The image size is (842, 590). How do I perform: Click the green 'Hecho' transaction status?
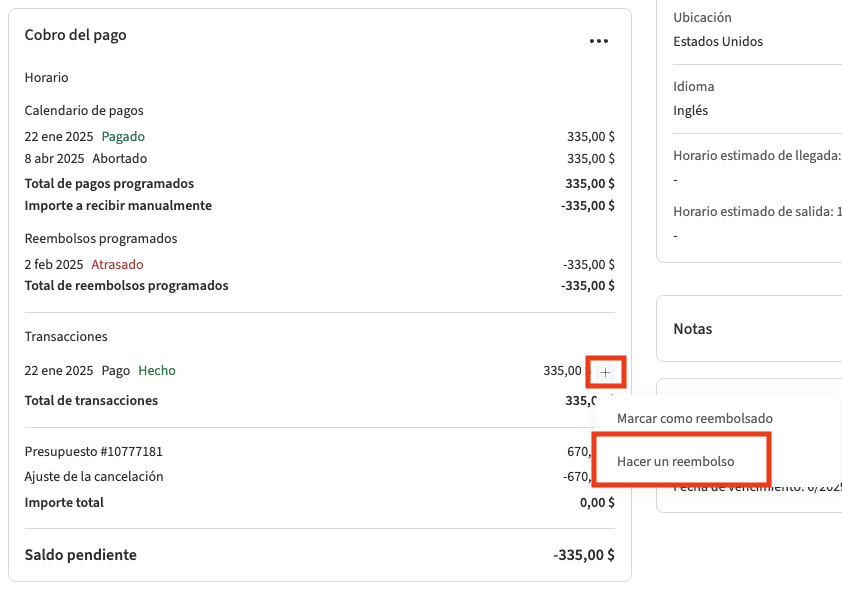156,371
